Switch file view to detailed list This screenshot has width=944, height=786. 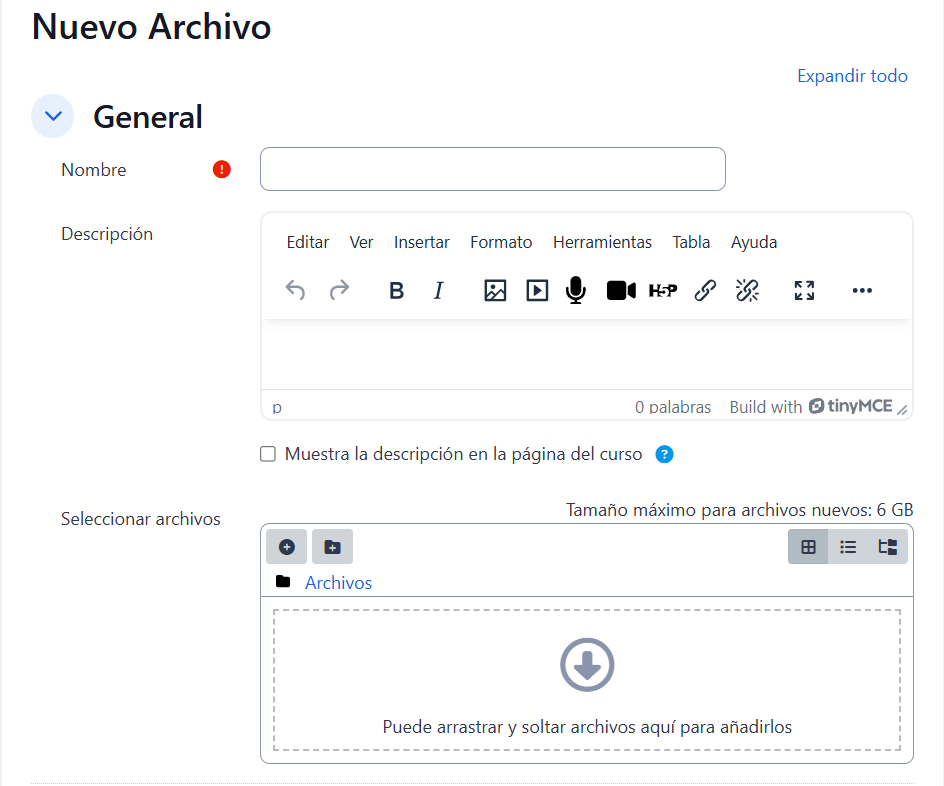(848, 547)
